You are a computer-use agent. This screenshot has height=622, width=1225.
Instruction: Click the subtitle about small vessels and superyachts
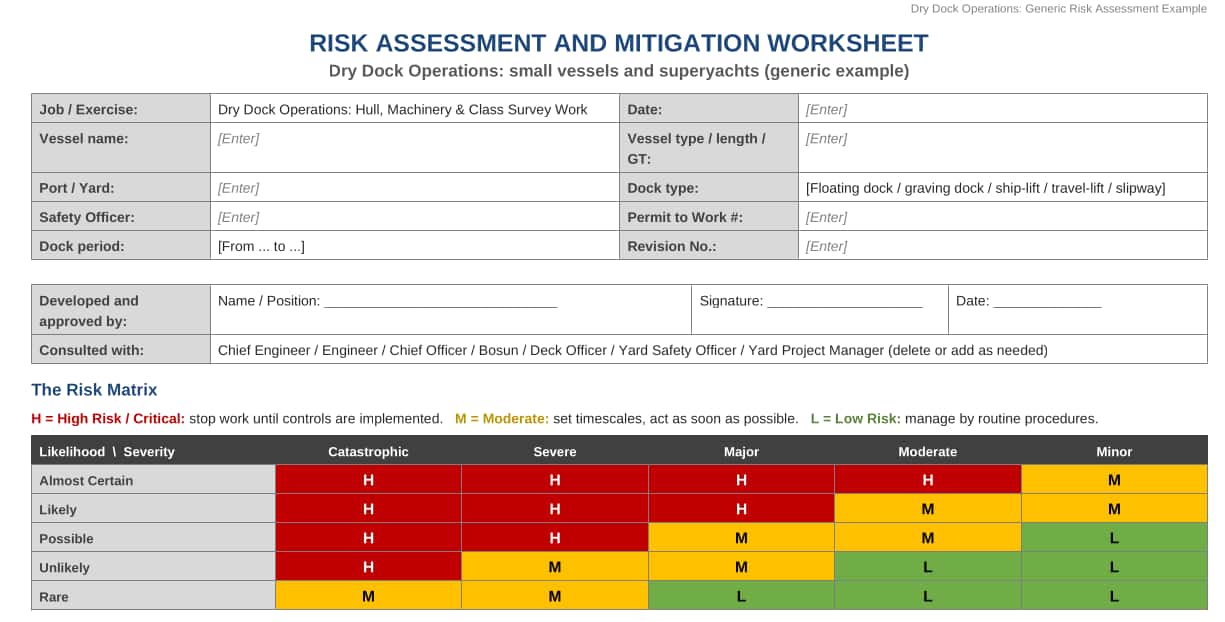point(618,71)
